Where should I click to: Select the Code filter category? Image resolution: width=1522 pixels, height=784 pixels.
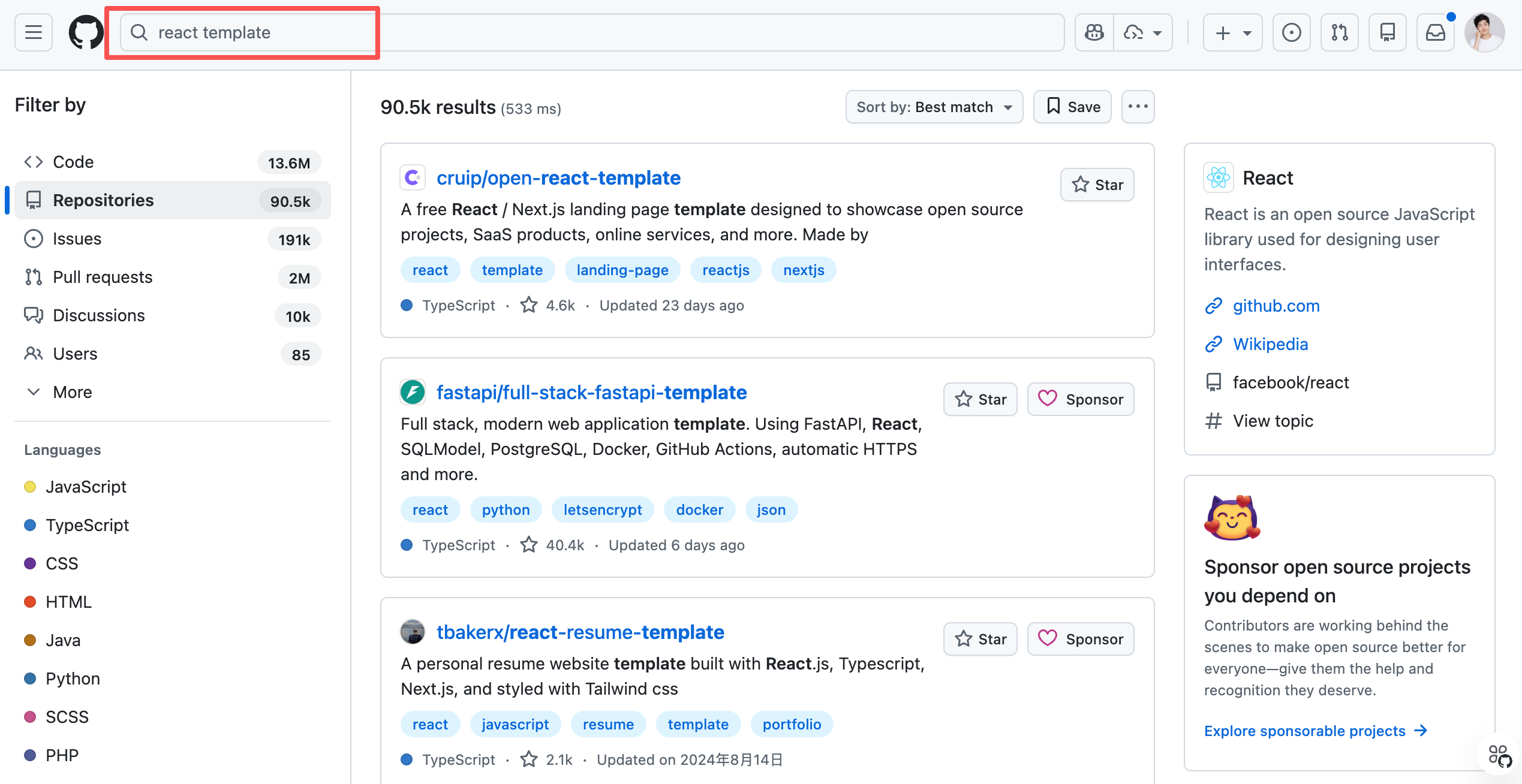click(x=73, y=162)
